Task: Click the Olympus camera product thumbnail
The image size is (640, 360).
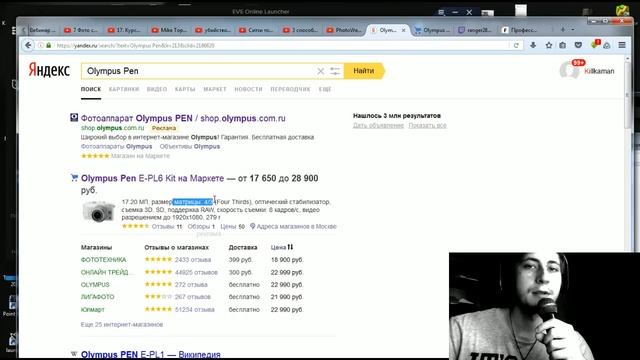Action: tap(98, 211)
